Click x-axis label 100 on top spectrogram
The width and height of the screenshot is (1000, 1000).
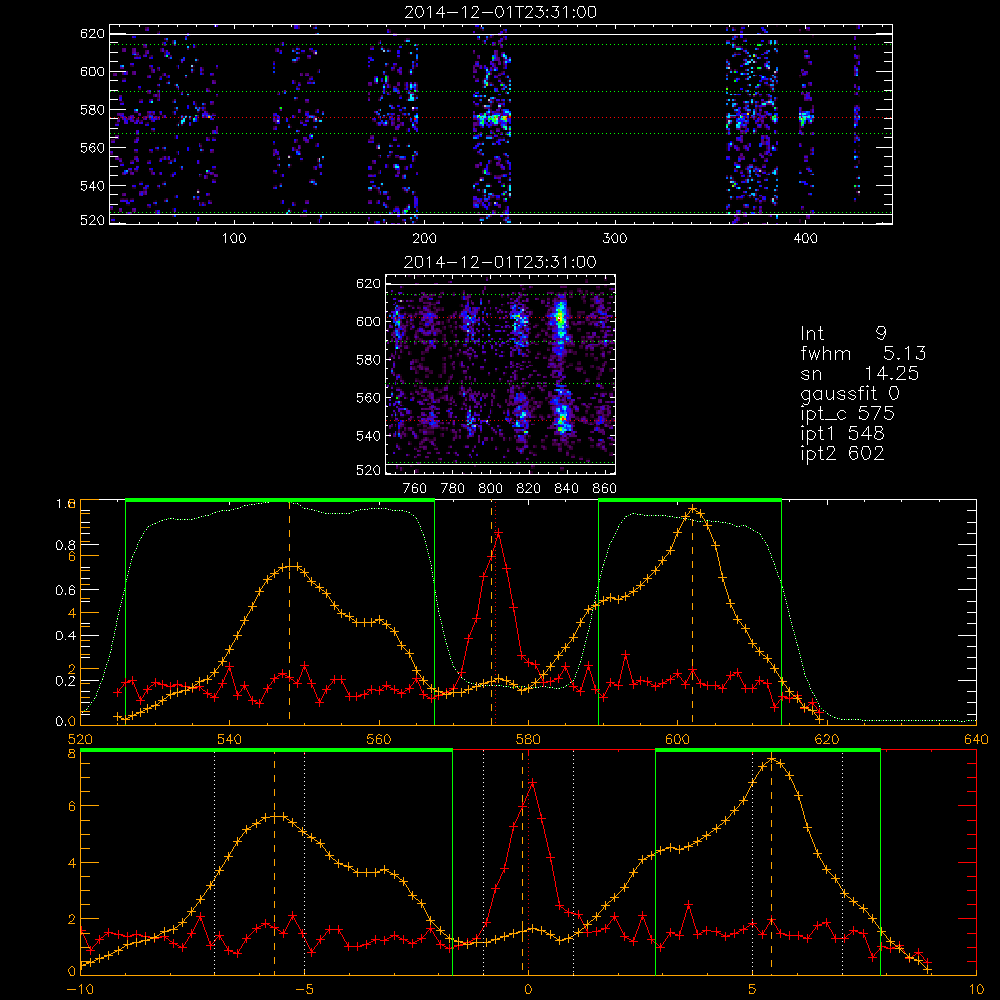click(x=234, y=239)
